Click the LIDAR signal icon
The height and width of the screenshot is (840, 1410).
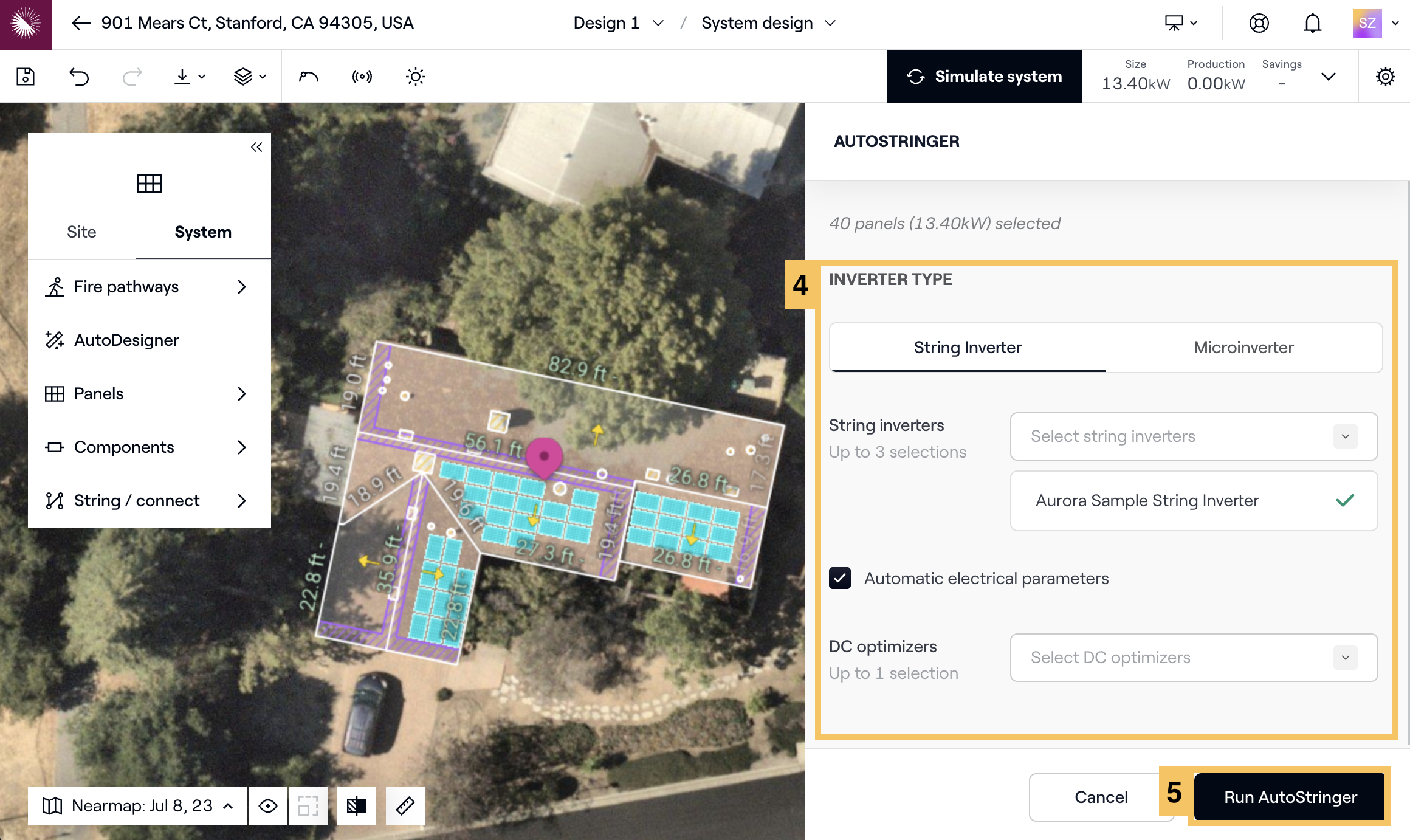point(362,77)
